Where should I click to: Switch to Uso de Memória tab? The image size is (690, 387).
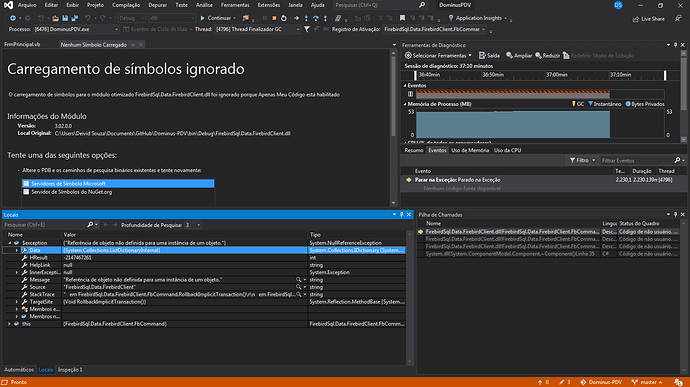[x=470, y=150]
